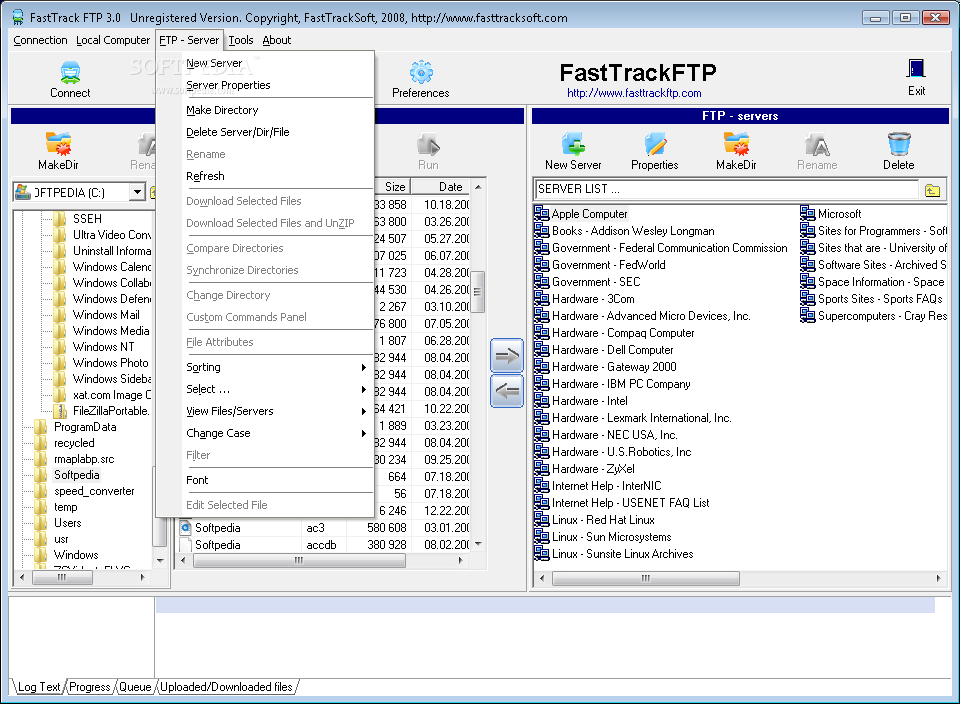Select speed_converter folder in tree
Viewport: 960px width, 704px height.
click(x=84, y=491)
